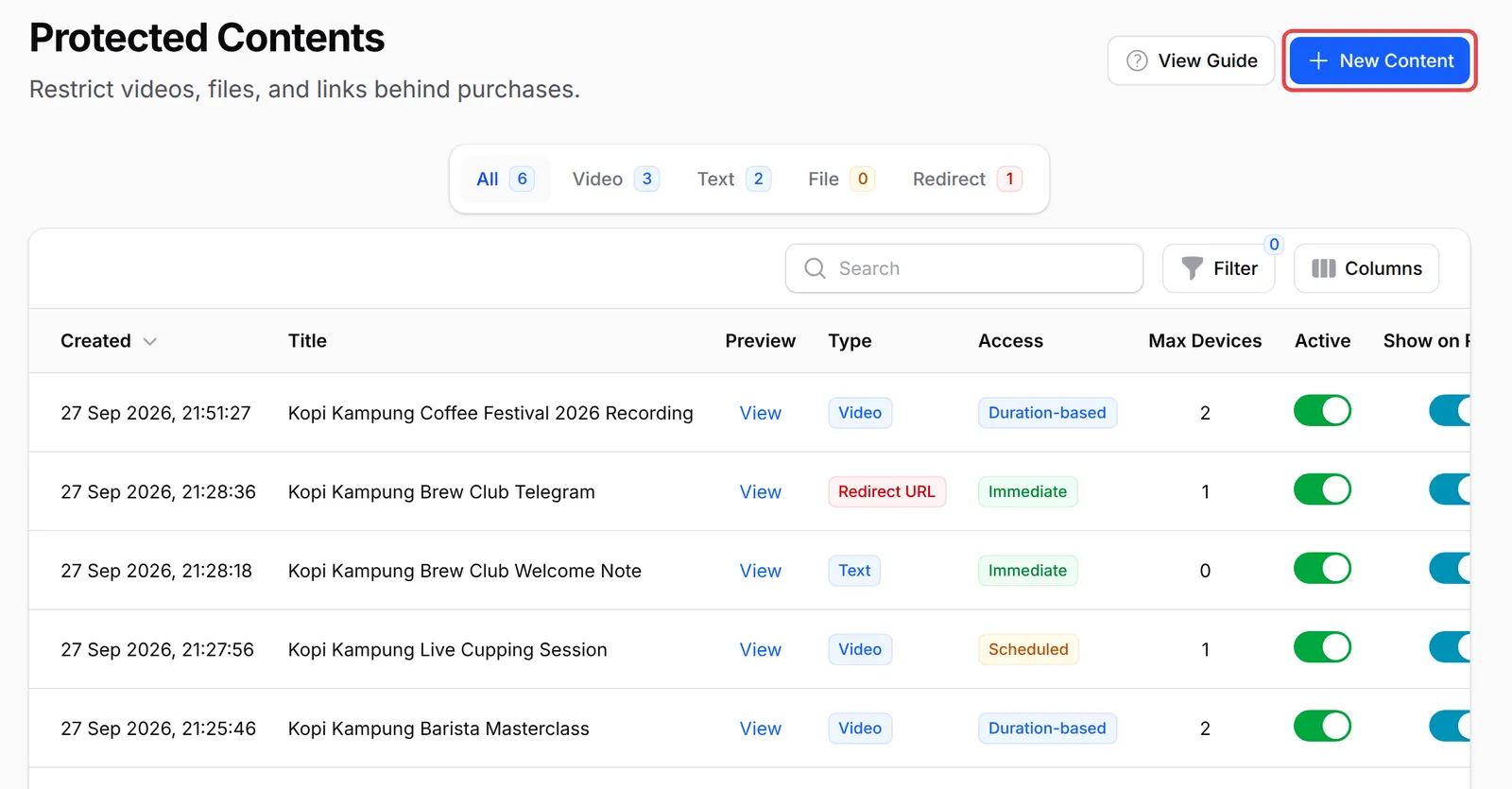The height and width of the screenshot is (789, 1512).
Task: Open View preview for Barista Masterclass
Action: (760, 729)
